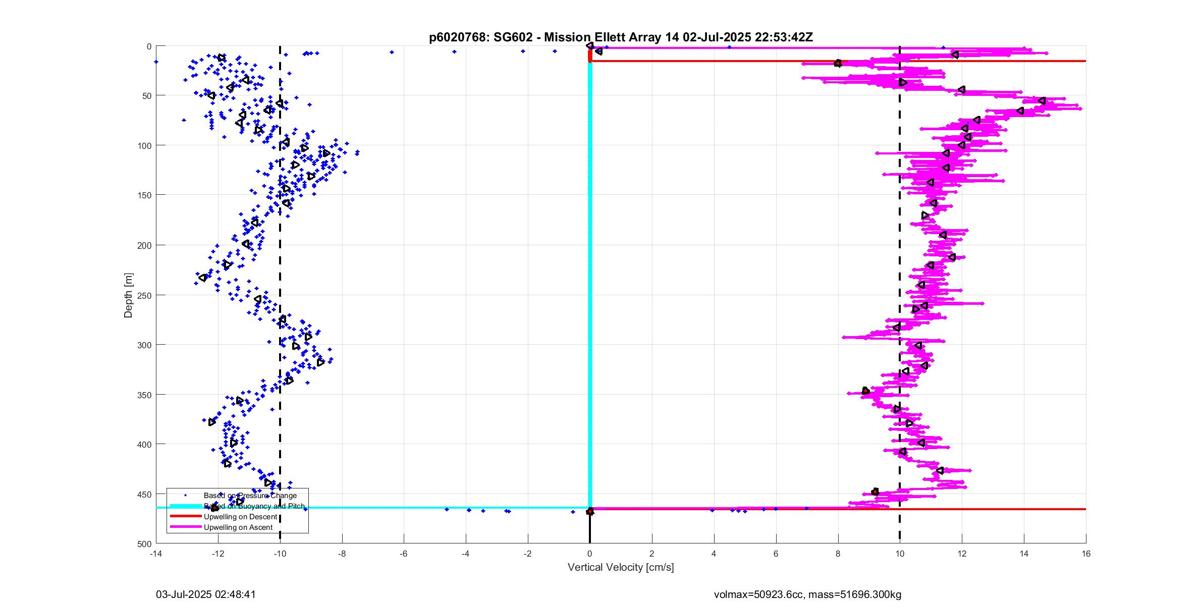
Task: Click the red Upwelling on Descent legend line sample
Action: 185,516
